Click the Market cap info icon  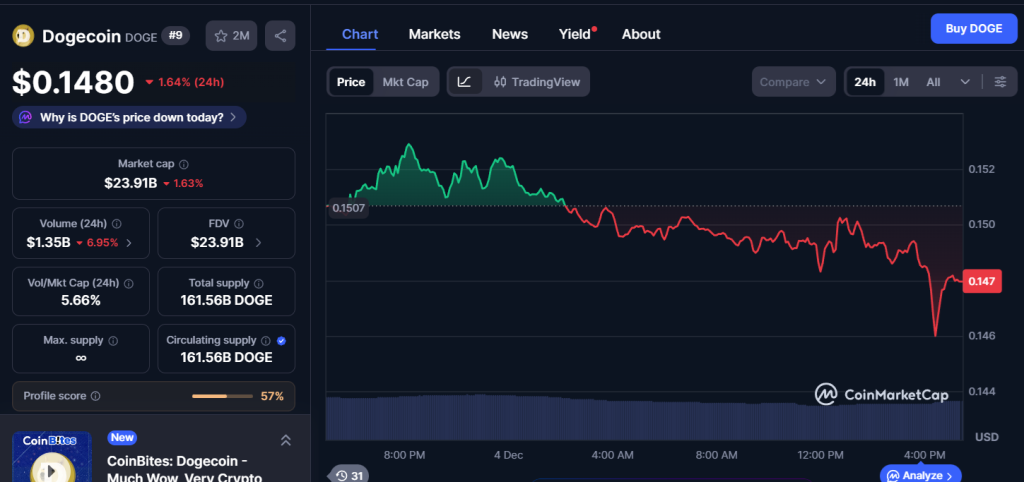(184, 164)
